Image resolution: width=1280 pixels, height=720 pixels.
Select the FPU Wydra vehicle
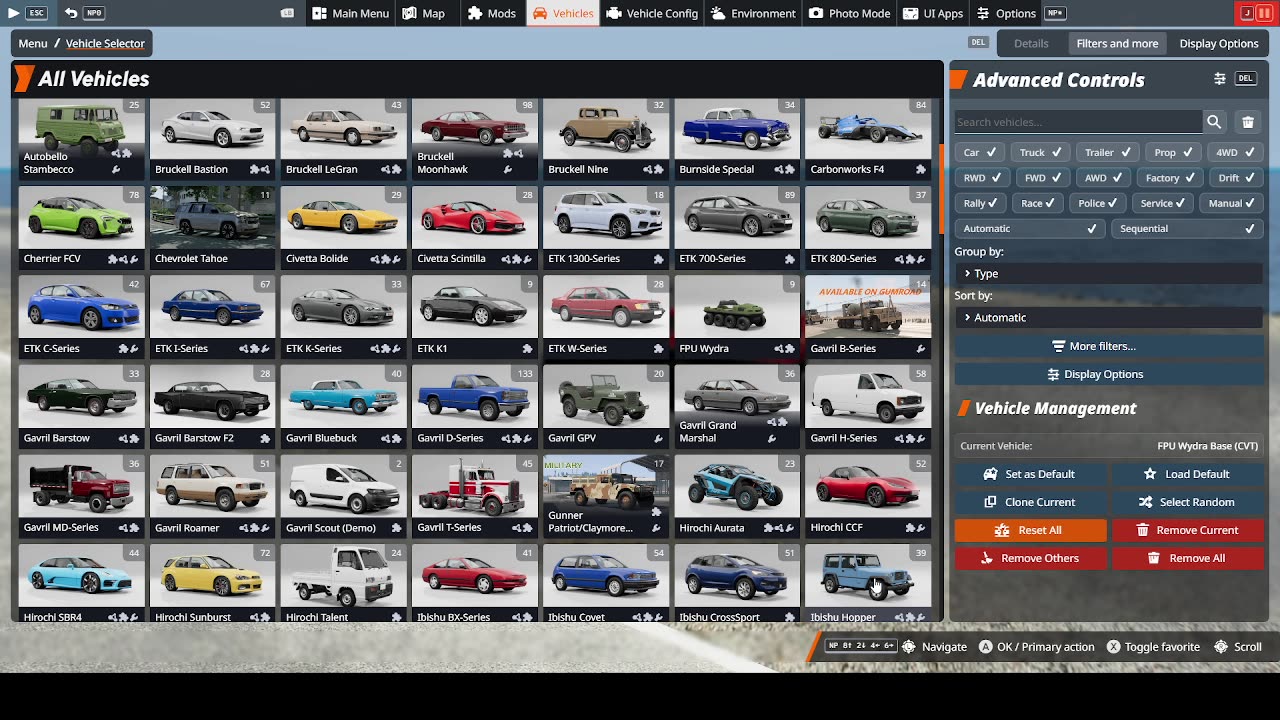point(736,317)
